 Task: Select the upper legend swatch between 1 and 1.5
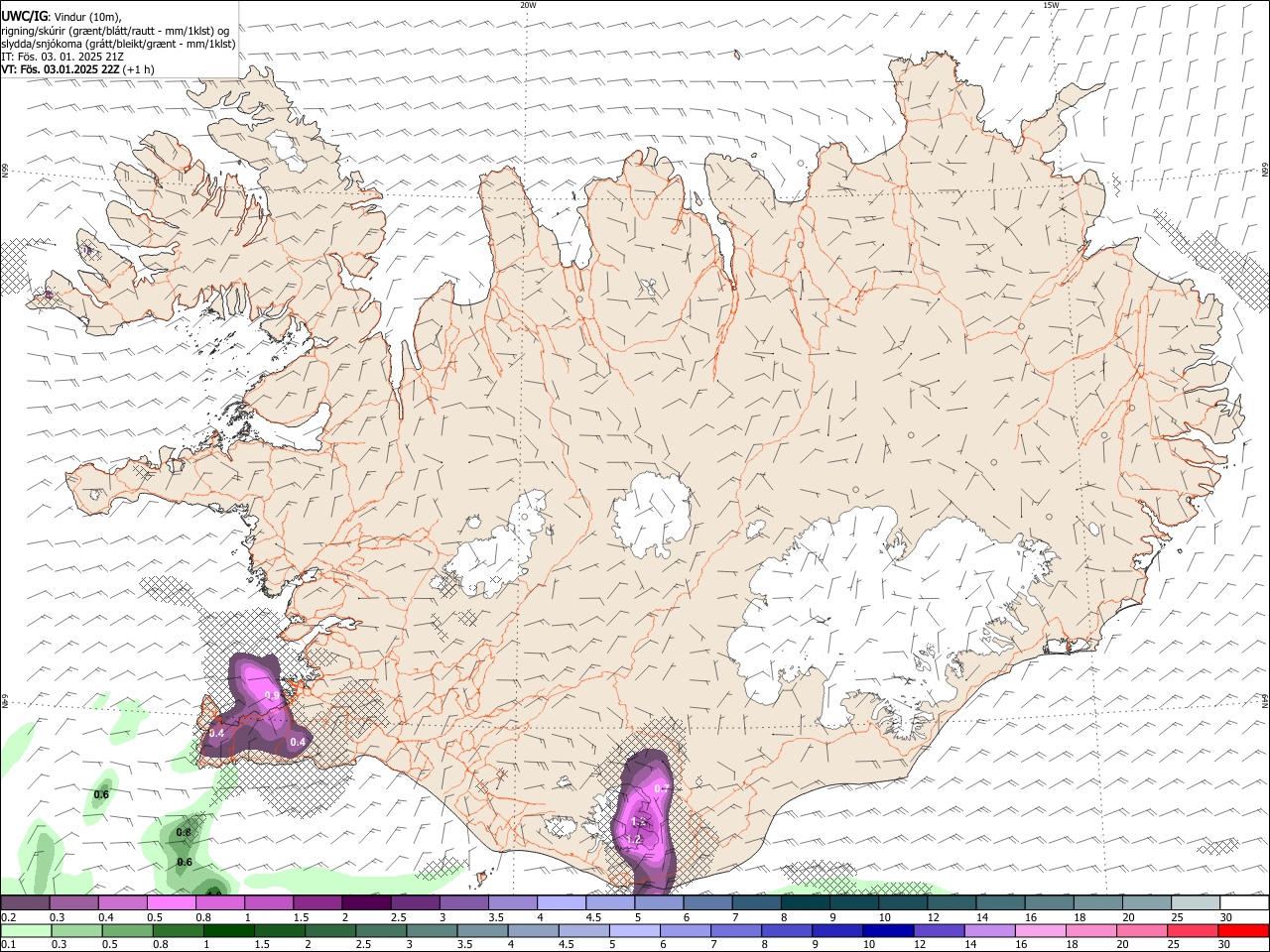pos(269,902)
